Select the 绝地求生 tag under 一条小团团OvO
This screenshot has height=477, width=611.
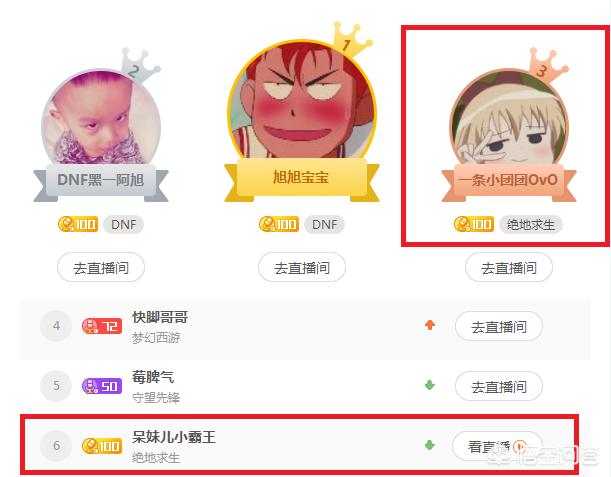coord(531,224)
